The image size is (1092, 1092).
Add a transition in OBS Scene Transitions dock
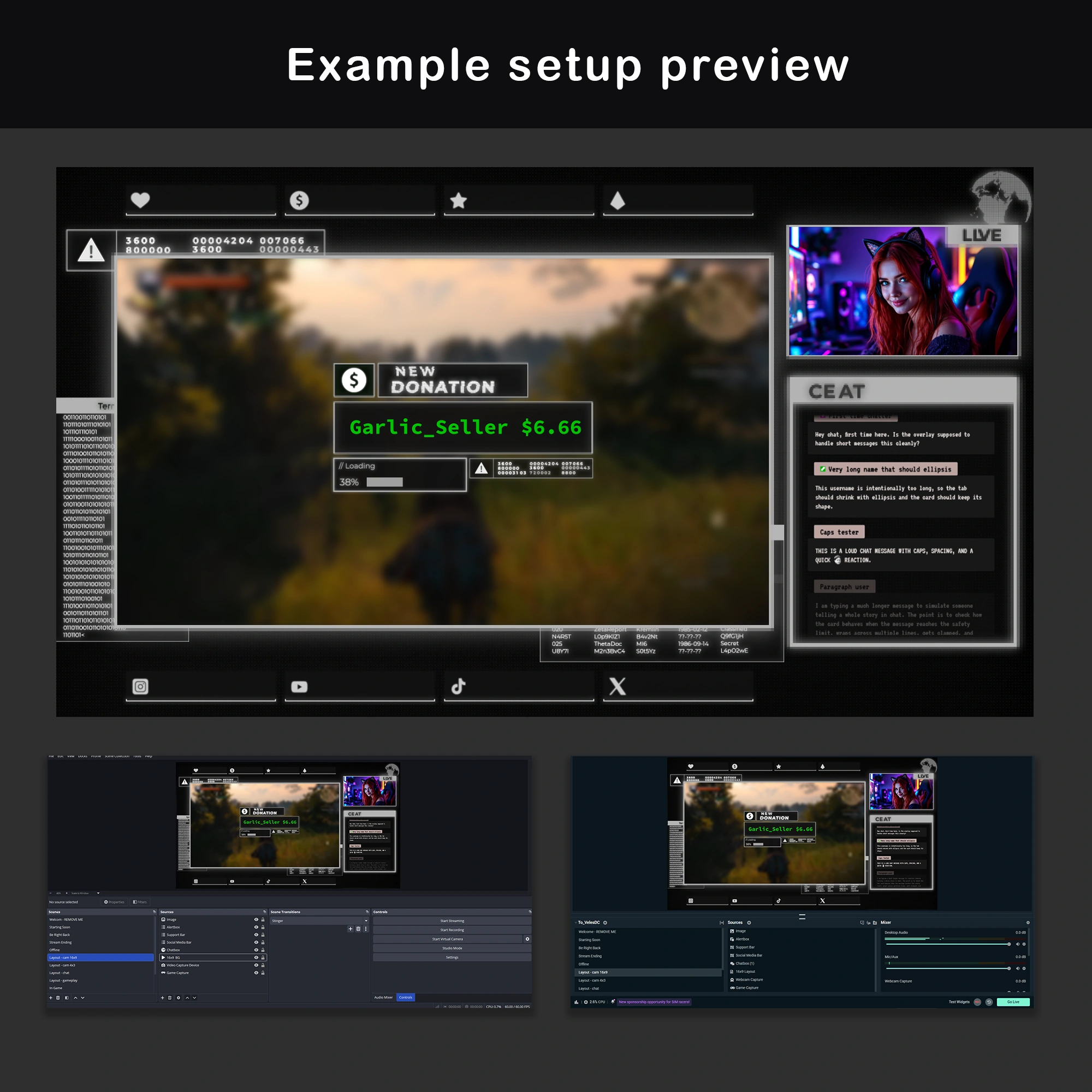click(x=351, y=929)
